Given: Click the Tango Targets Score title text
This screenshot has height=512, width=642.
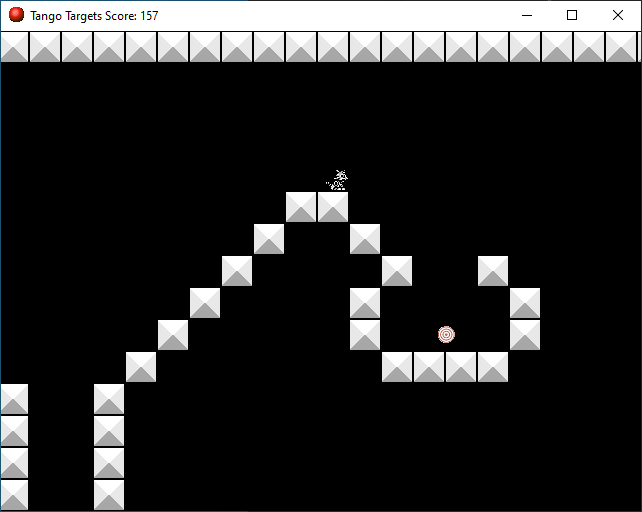Looking at the screenshot, I should (x=94, y=16).
